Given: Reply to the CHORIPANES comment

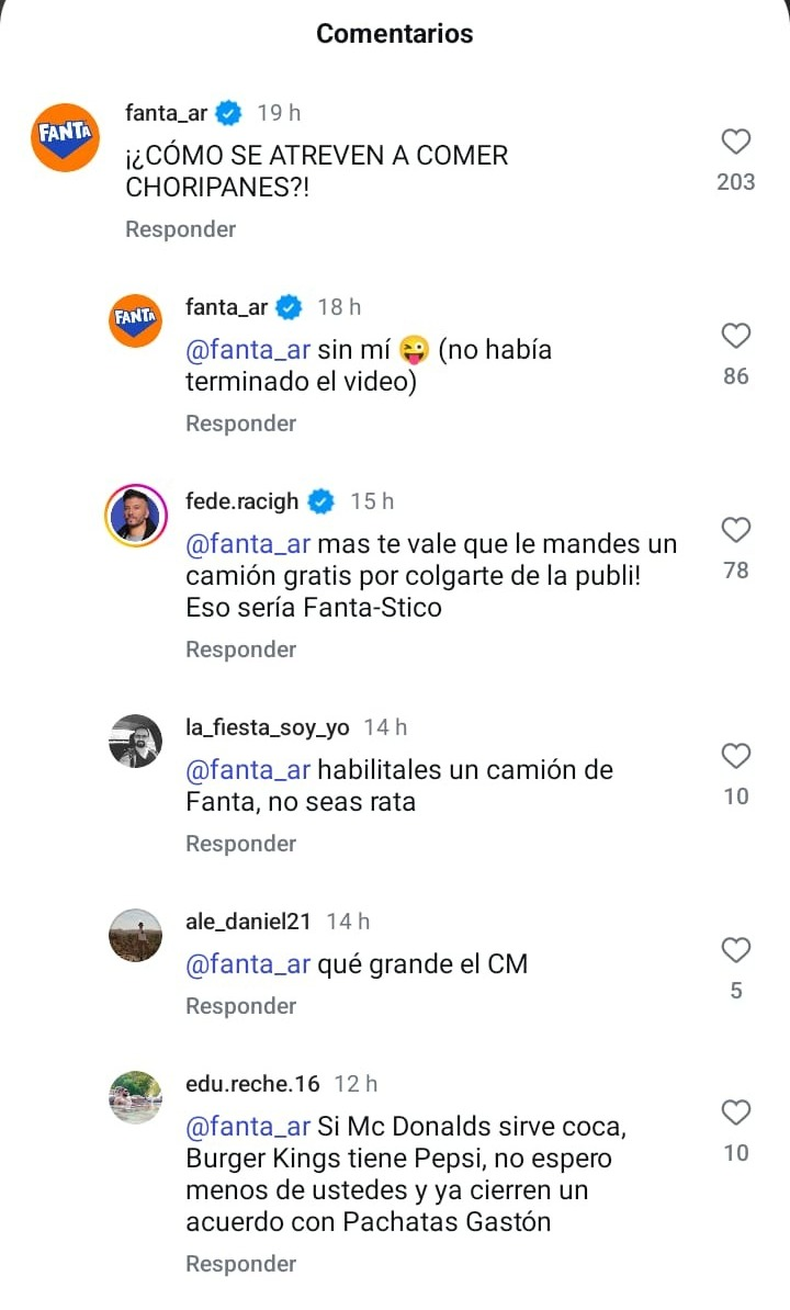Looking at the screenshot, I should pyautogui.click(x=180, y=229).
